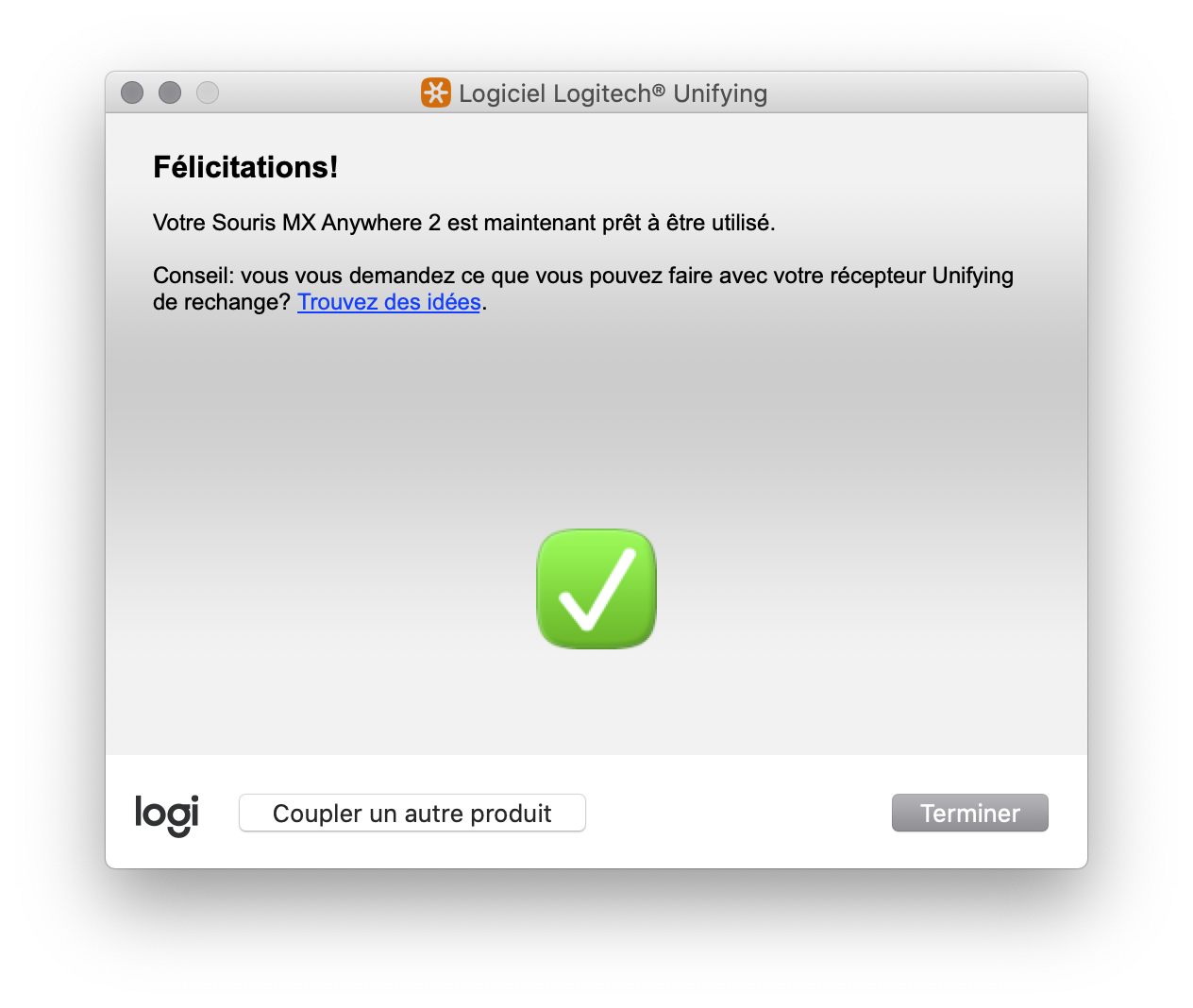Click the orange Unifying app icon in title bar
This screenshot has height=1008, width=1193.
point(435,92)
